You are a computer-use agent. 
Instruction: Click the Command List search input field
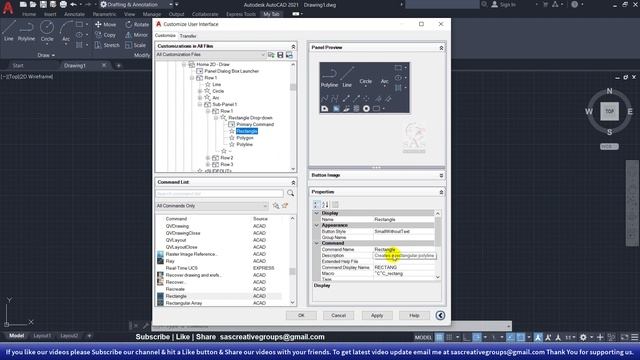220,193
